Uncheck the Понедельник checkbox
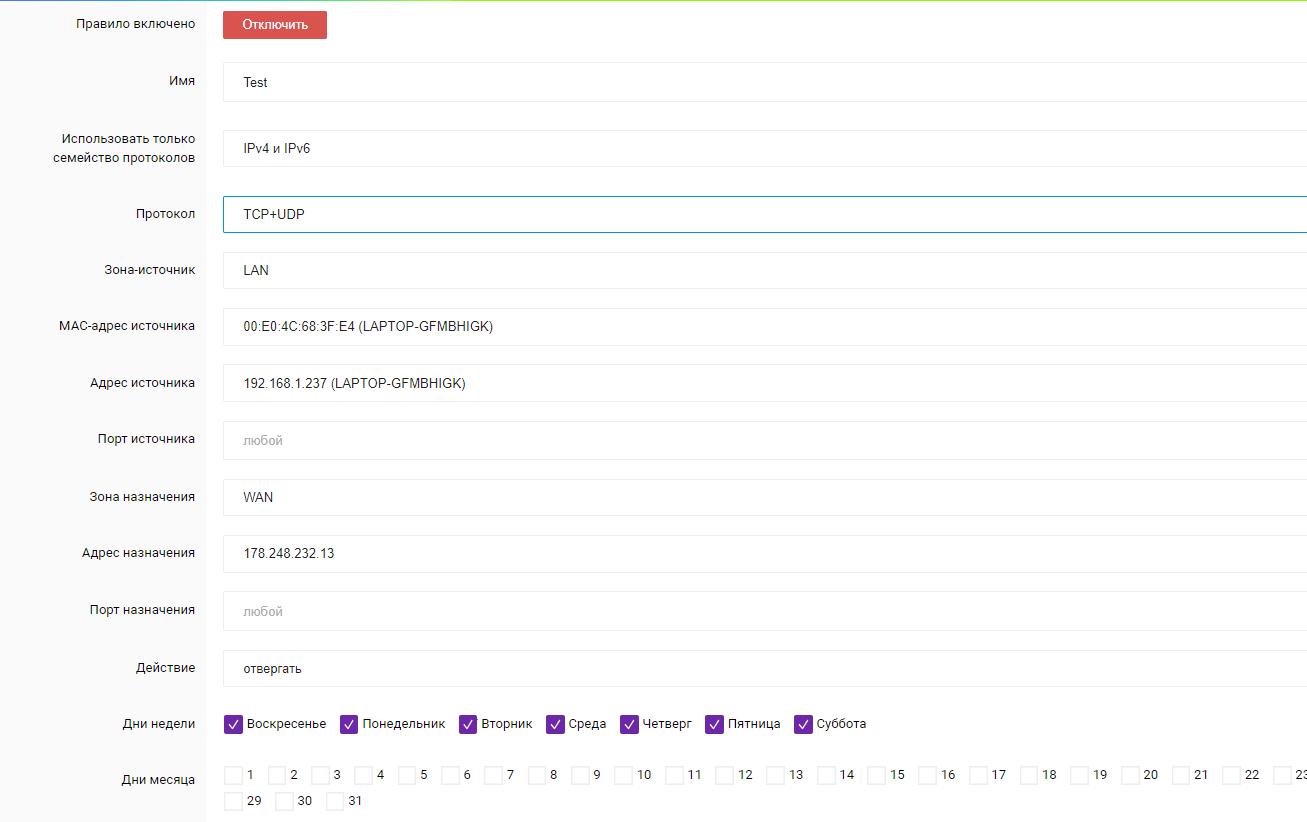The image size is (1307, 822). [x=349, y=724]
